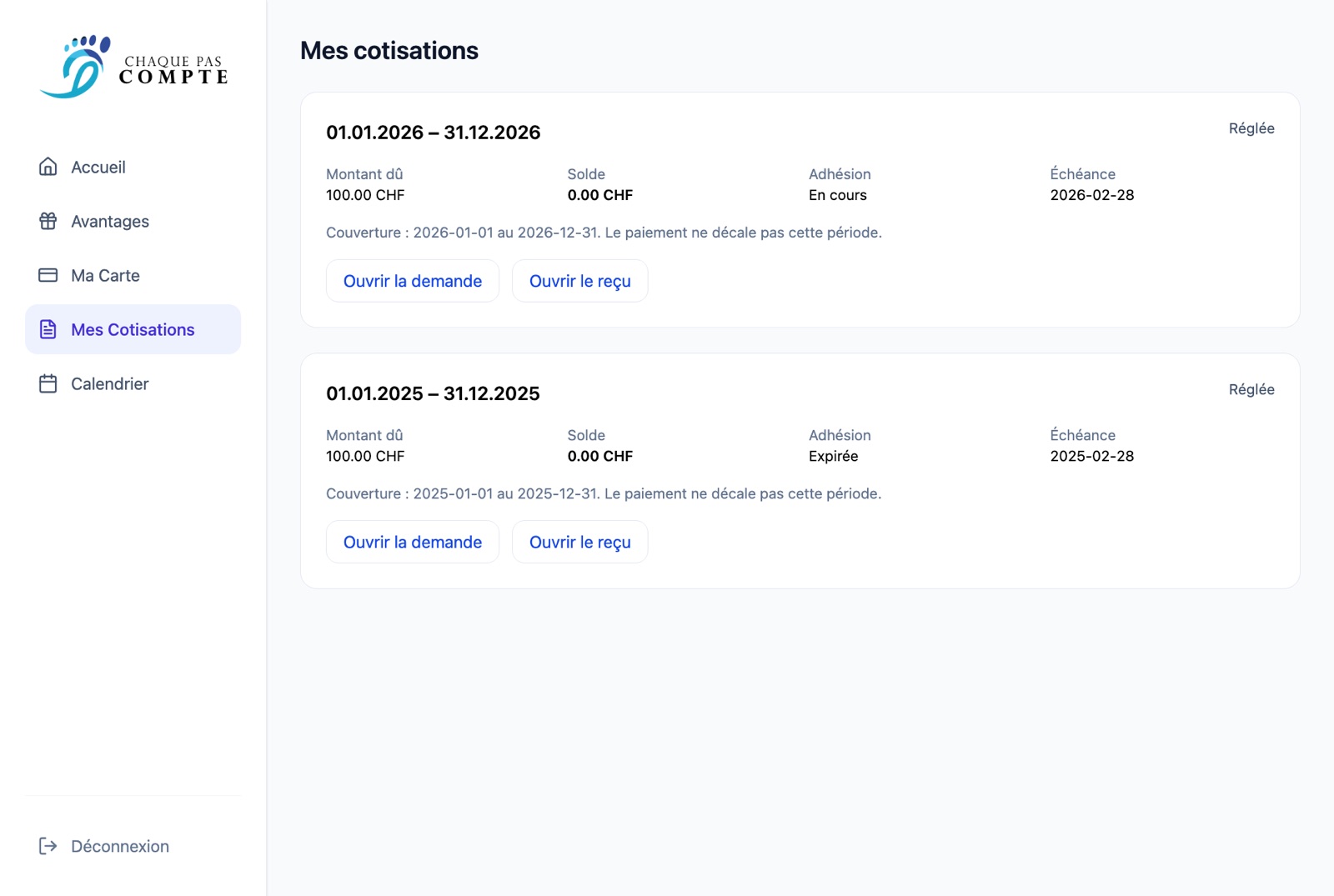Image resolution: width=1334 pixels, height=896 pixels.
Task: Click the logout arrow icon
Action: 48,846
